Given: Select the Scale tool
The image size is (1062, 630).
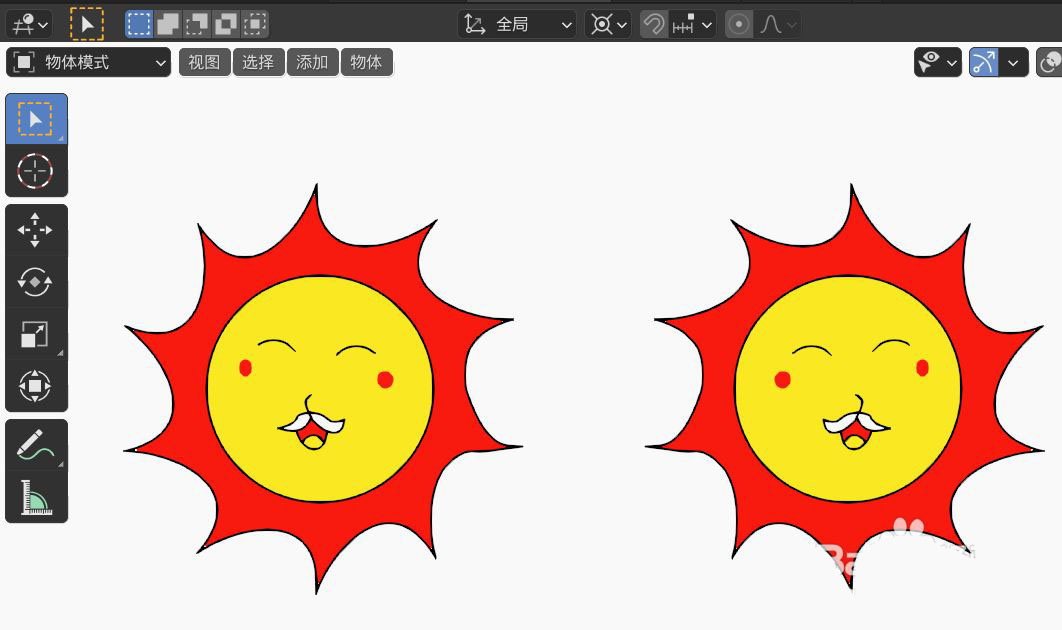Looking at the screenshot, I should pyautogui.click(x=37, y=335).
